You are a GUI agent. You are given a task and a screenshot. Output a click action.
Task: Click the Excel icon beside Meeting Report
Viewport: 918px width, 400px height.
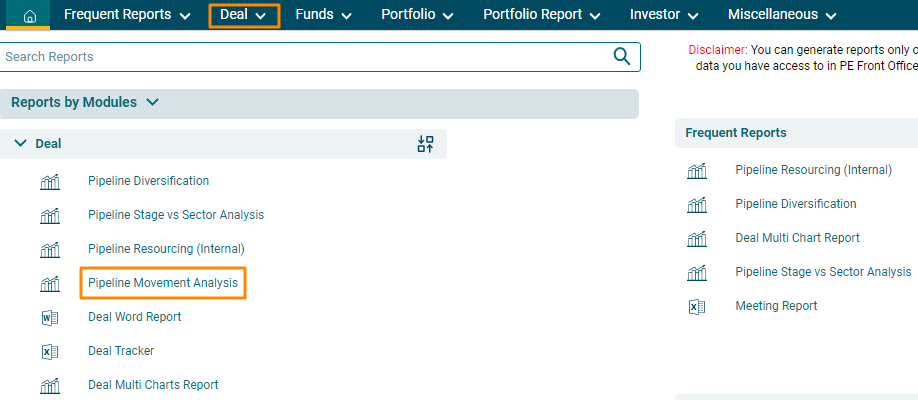pyautogui.click(x=697, y=306)
